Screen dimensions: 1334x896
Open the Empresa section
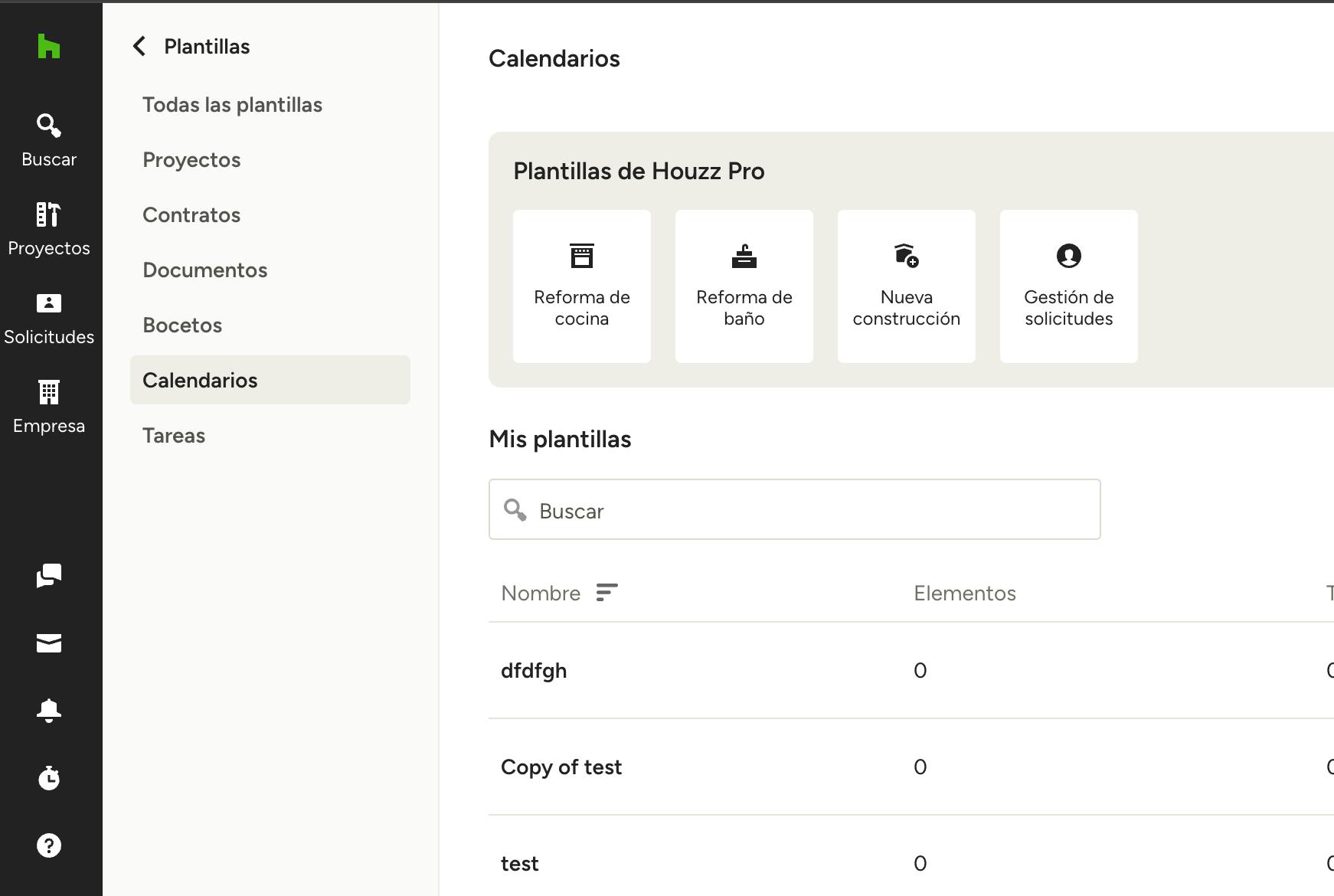(49, 407)
